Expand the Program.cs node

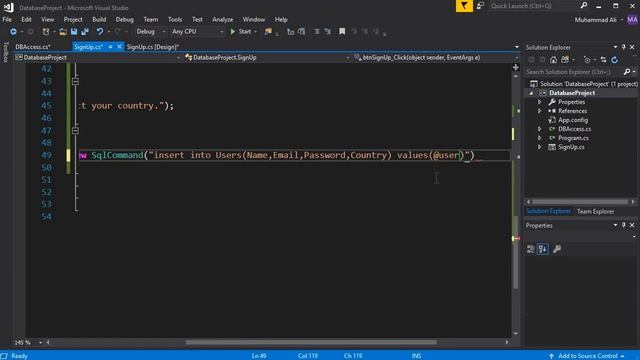(540, 138)
